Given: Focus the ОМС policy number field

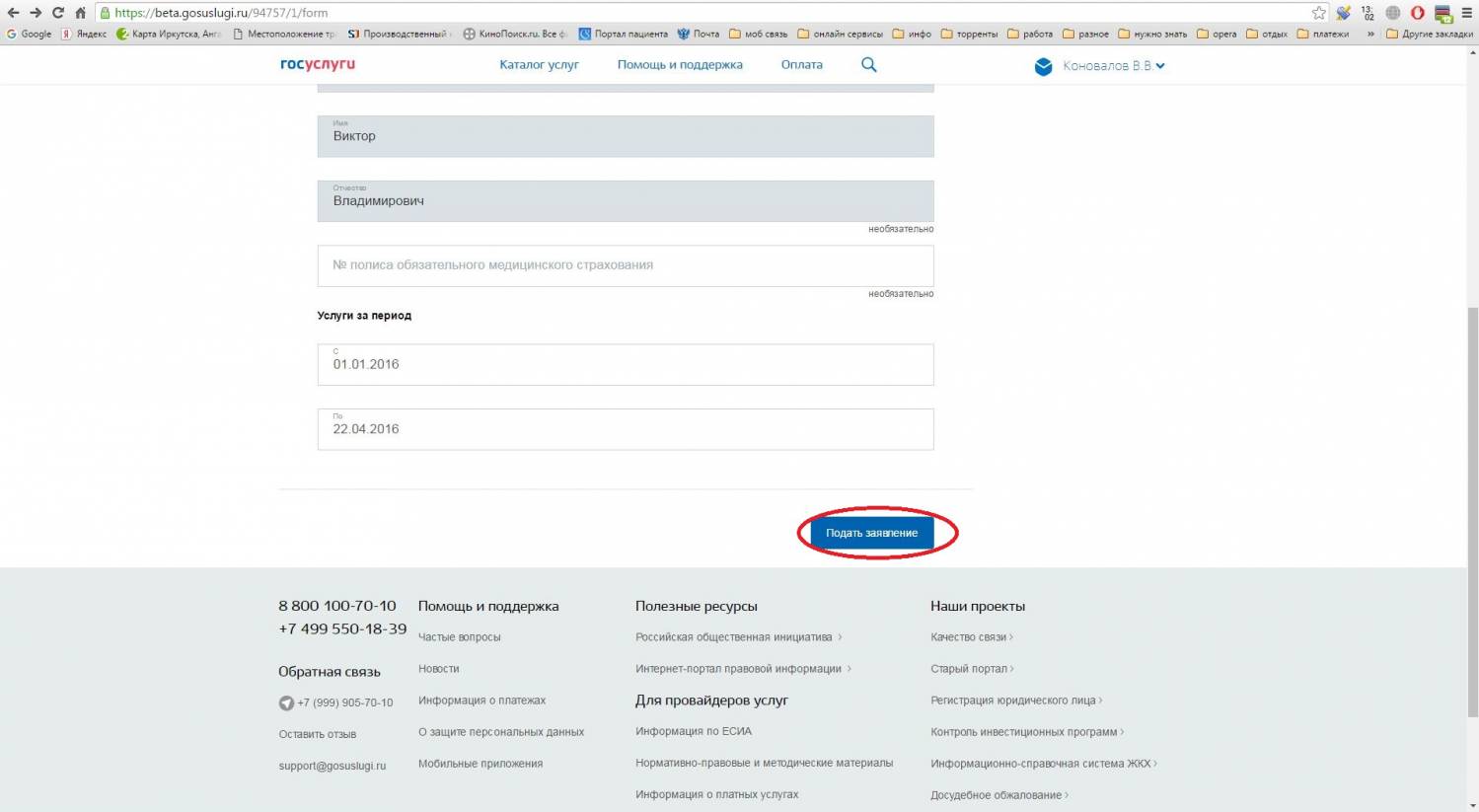Looking at the screenshot, I should pos(626,265).
